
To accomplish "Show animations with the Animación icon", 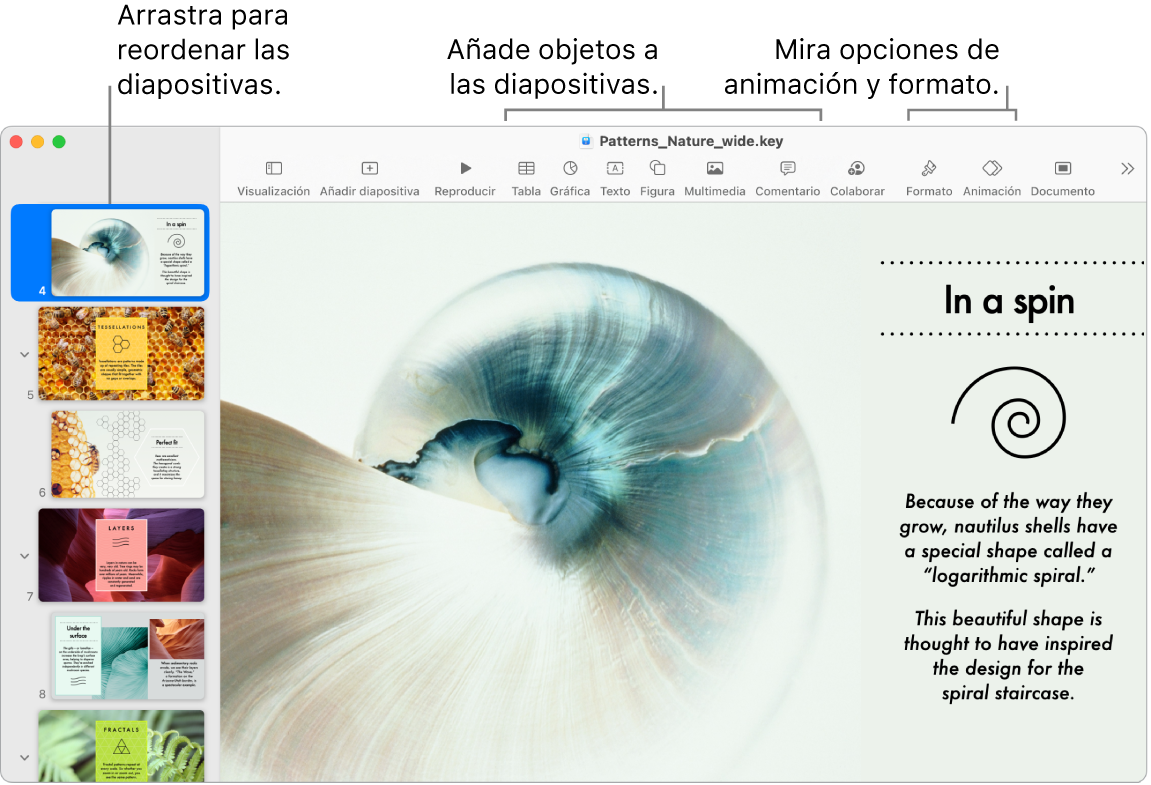I will click(991, 176).
